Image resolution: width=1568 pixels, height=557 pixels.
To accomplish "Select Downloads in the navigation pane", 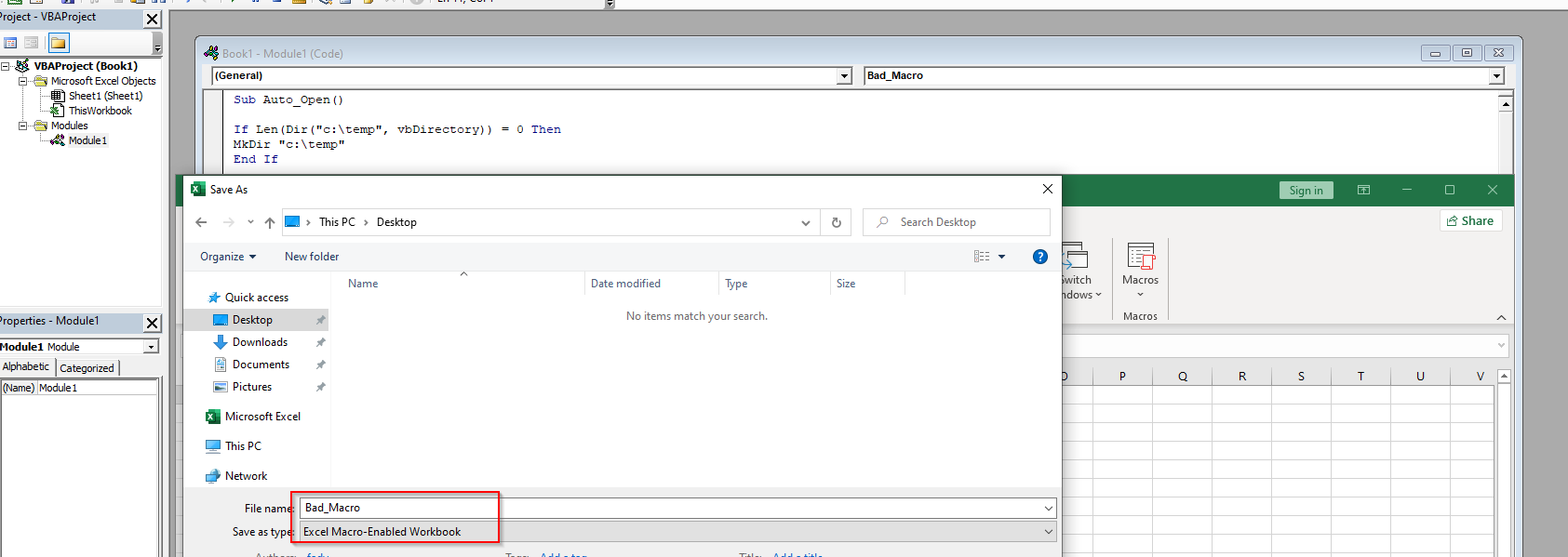I will click(x=260, y=342).
